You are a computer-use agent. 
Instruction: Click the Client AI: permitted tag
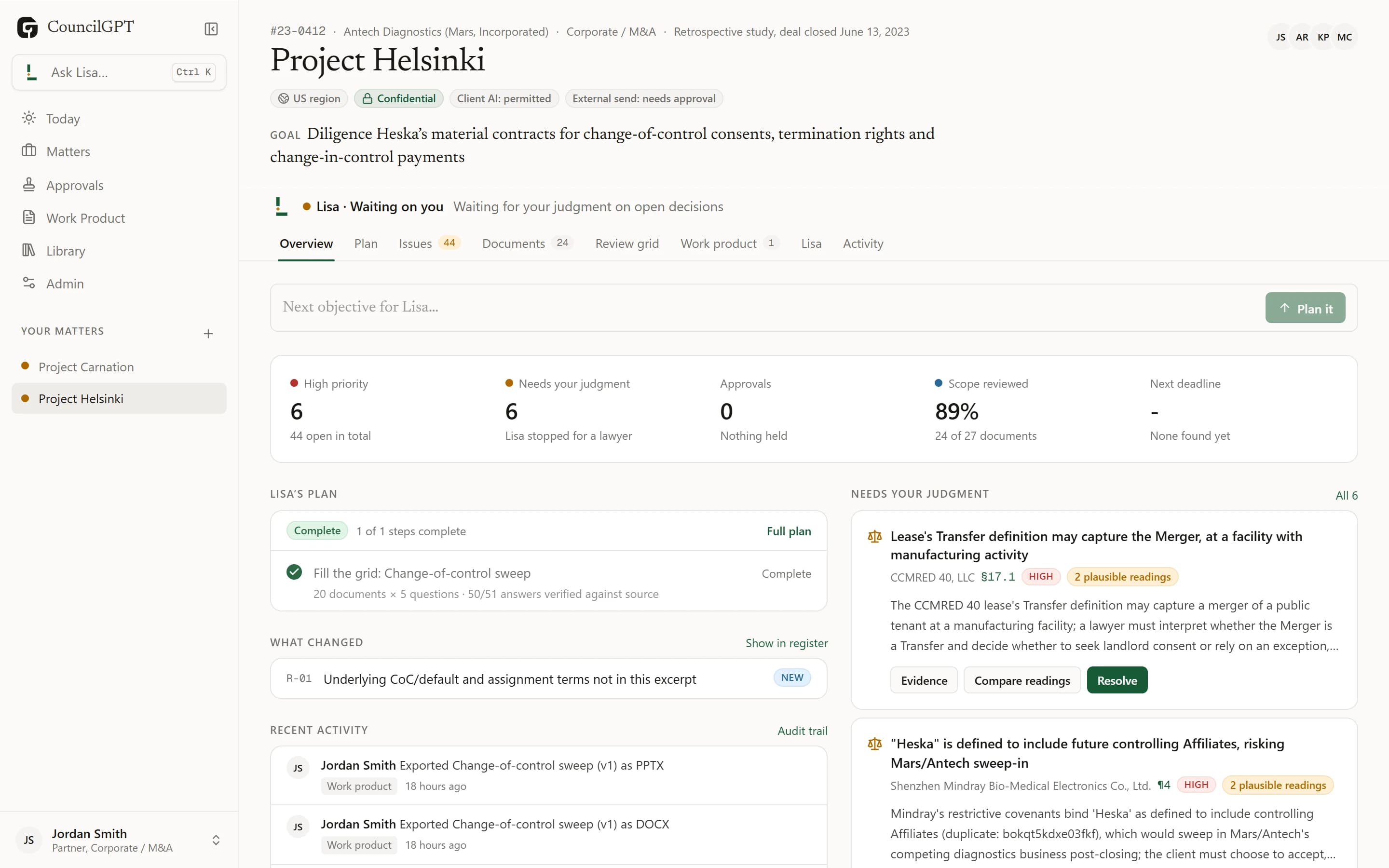coord(504,99)
